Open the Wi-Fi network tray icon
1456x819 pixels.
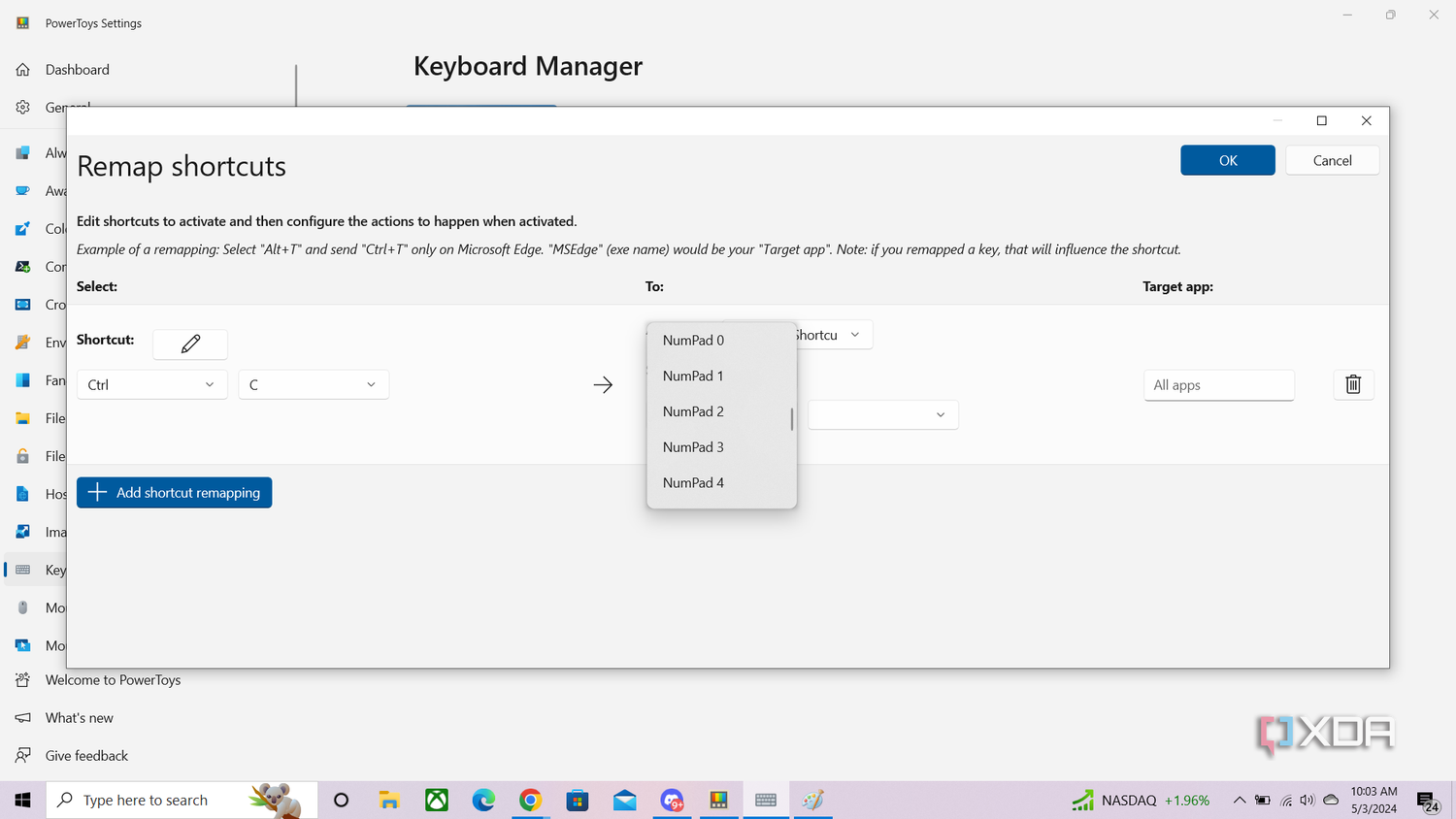coord(1286,801)
